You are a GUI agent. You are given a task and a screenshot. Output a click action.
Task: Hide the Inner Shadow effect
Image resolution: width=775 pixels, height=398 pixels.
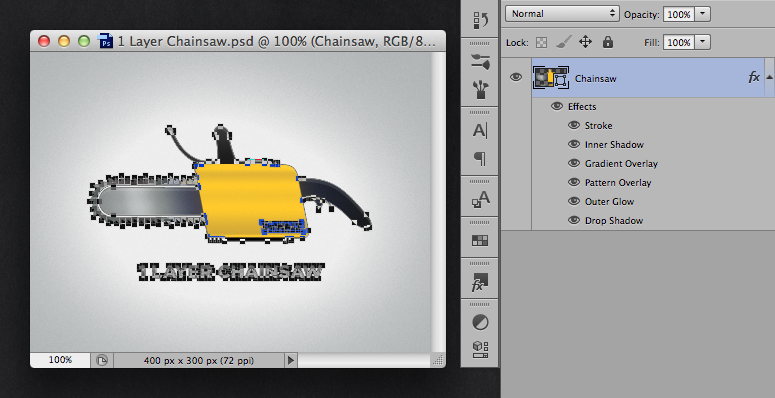pos(573,144)
